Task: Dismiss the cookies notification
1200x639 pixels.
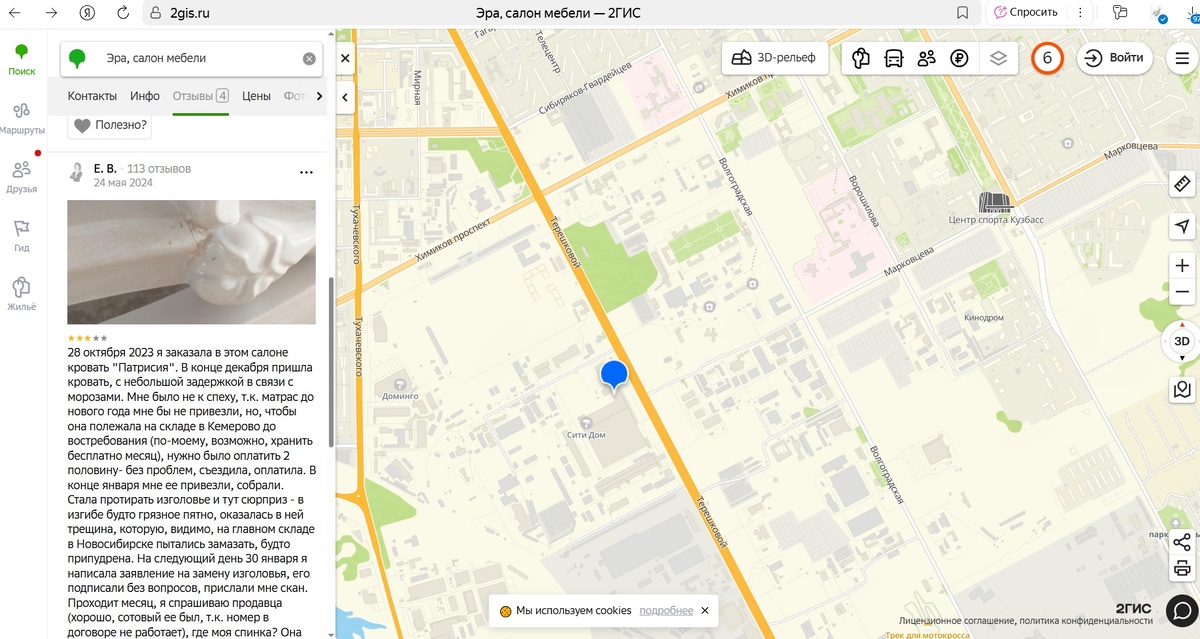Action: 704,610
